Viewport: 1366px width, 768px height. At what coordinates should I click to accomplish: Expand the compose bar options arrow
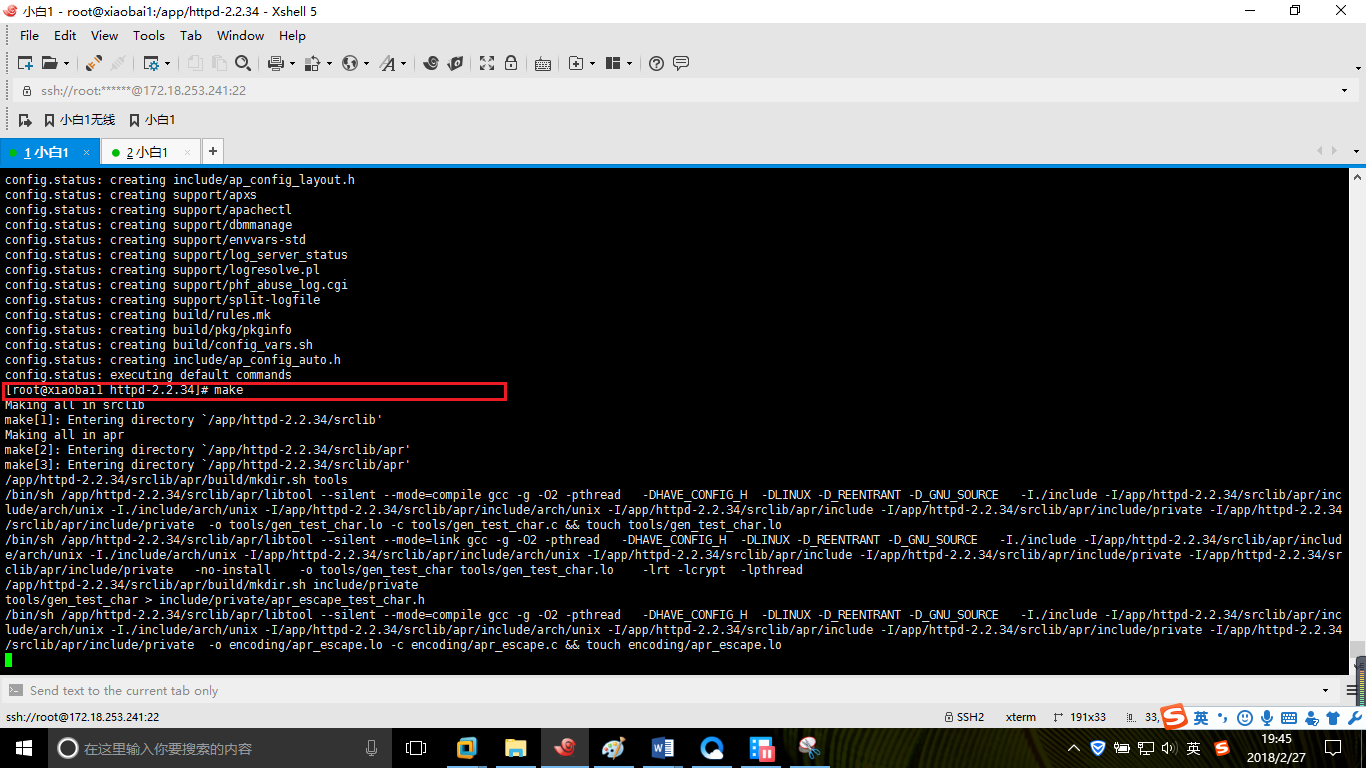pos(1326,690)
